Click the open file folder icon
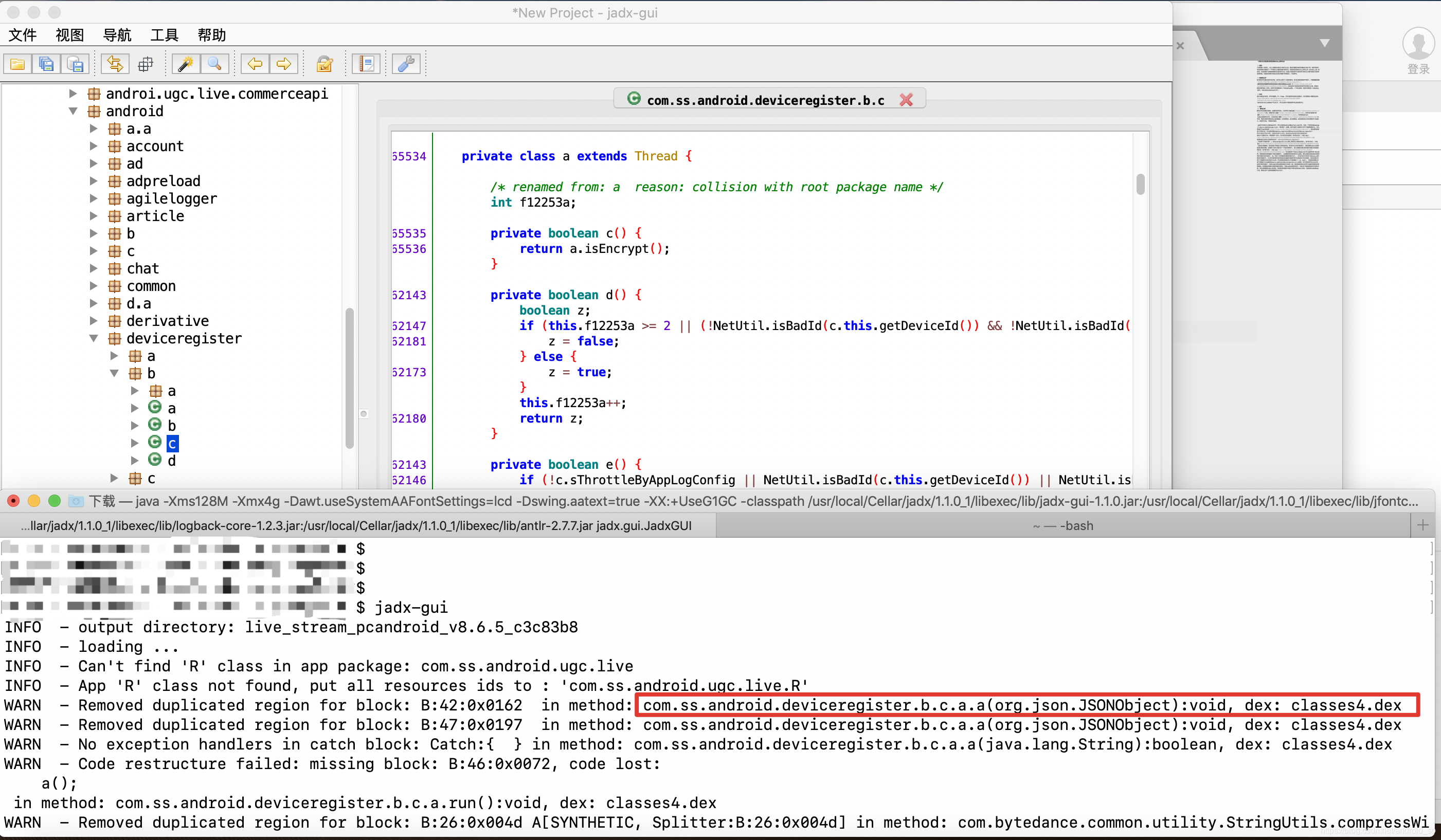 coord(17,64)
